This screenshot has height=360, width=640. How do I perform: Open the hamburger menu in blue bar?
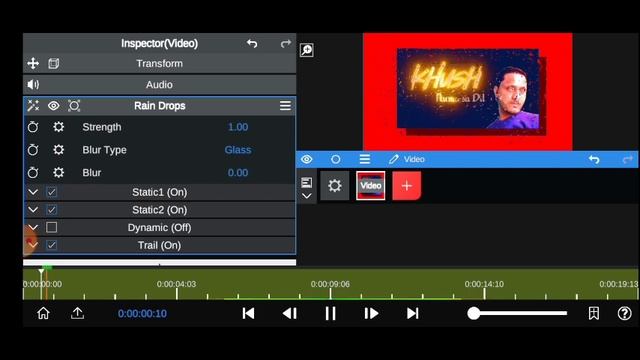pos(364,159)
